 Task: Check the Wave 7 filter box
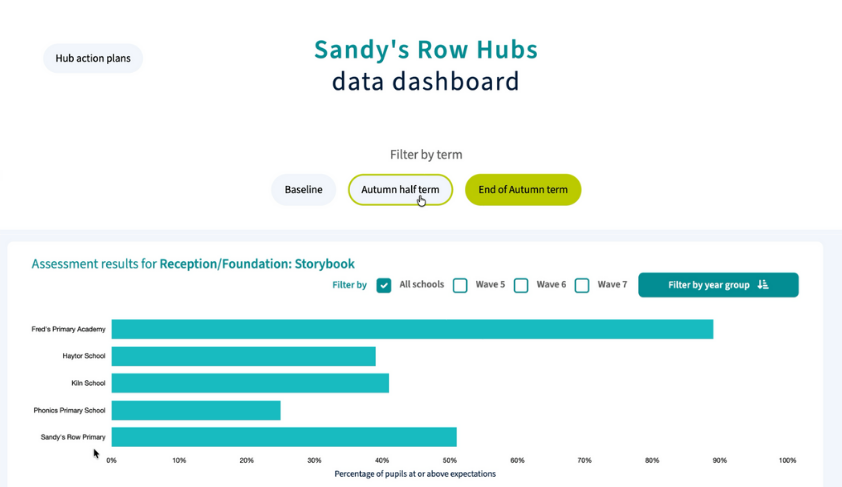click(582, 285)
